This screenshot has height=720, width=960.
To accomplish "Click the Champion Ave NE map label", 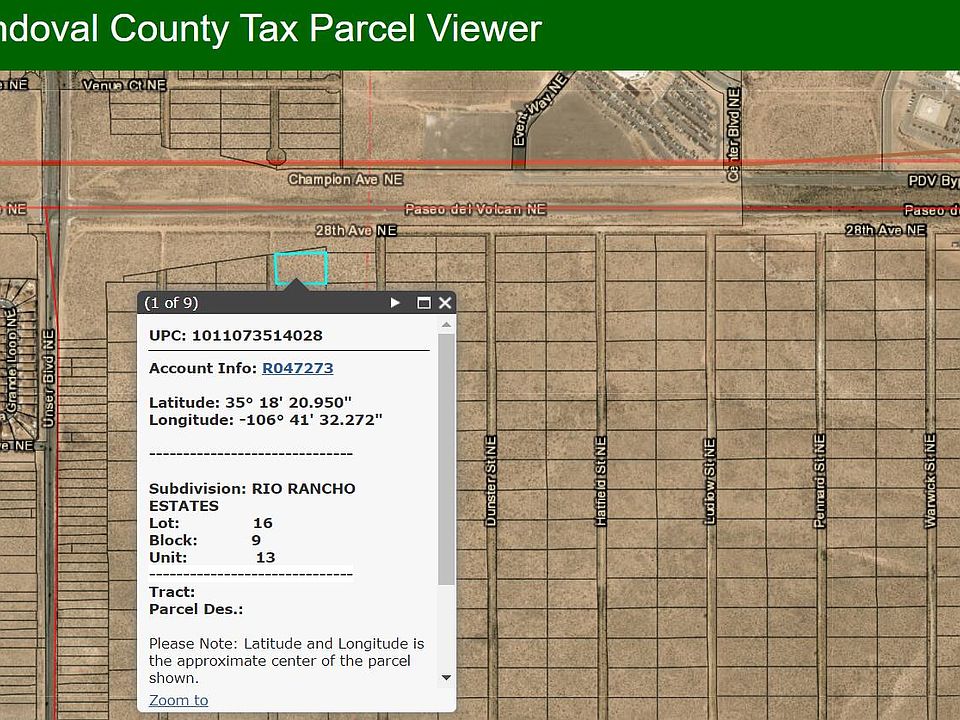I will pos(345,179).
